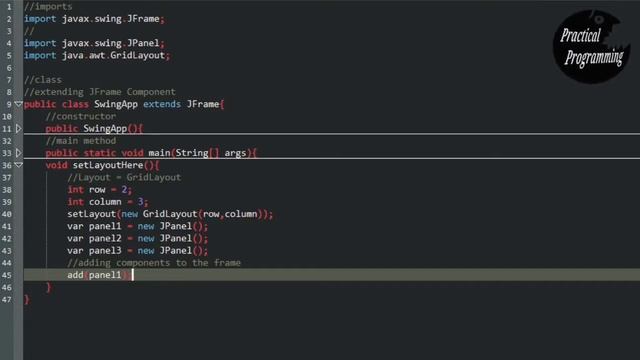This screenshot has height=360, width=640.
Task: Click 'JPanel' in the javax.swing.JPanel import
Action: point(143,43)
